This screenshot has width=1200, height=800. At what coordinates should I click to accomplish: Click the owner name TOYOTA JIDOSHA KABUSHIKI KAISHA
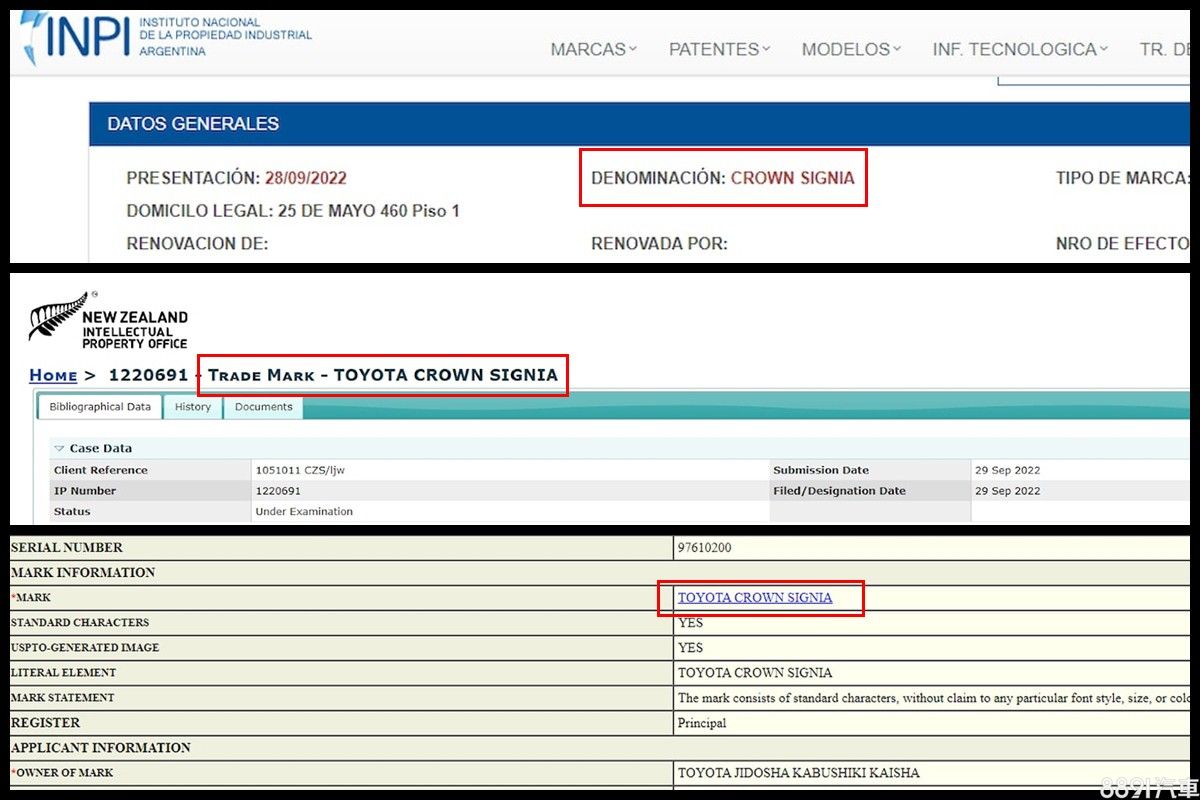tap(798, 773)
